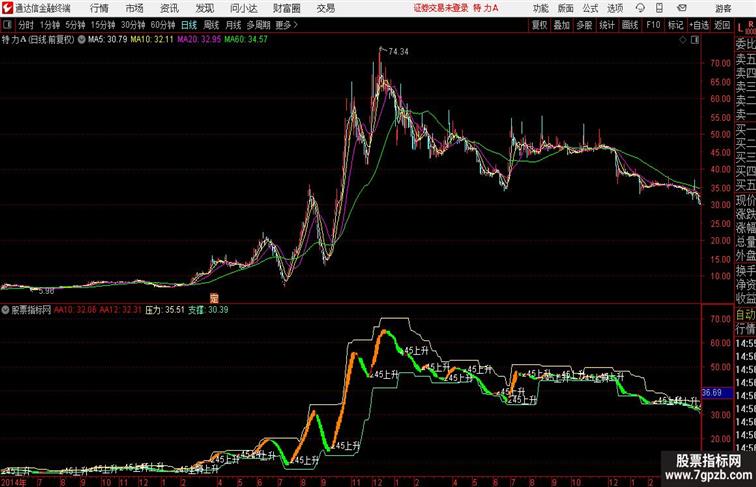The image size is (756, 487).
Task: Click the 画线 drawing tools button
Action: 630,25
